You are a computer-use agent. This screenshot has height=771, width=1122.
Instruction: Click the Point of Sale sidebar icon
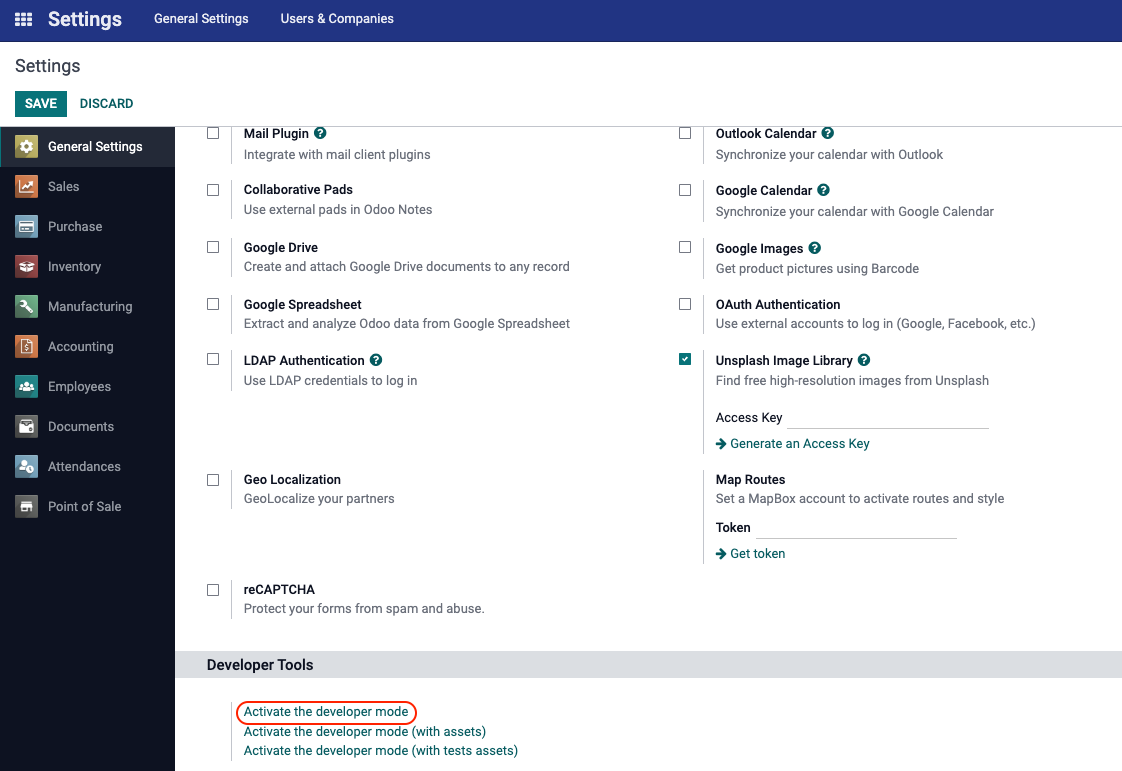[x=27, y=506]
